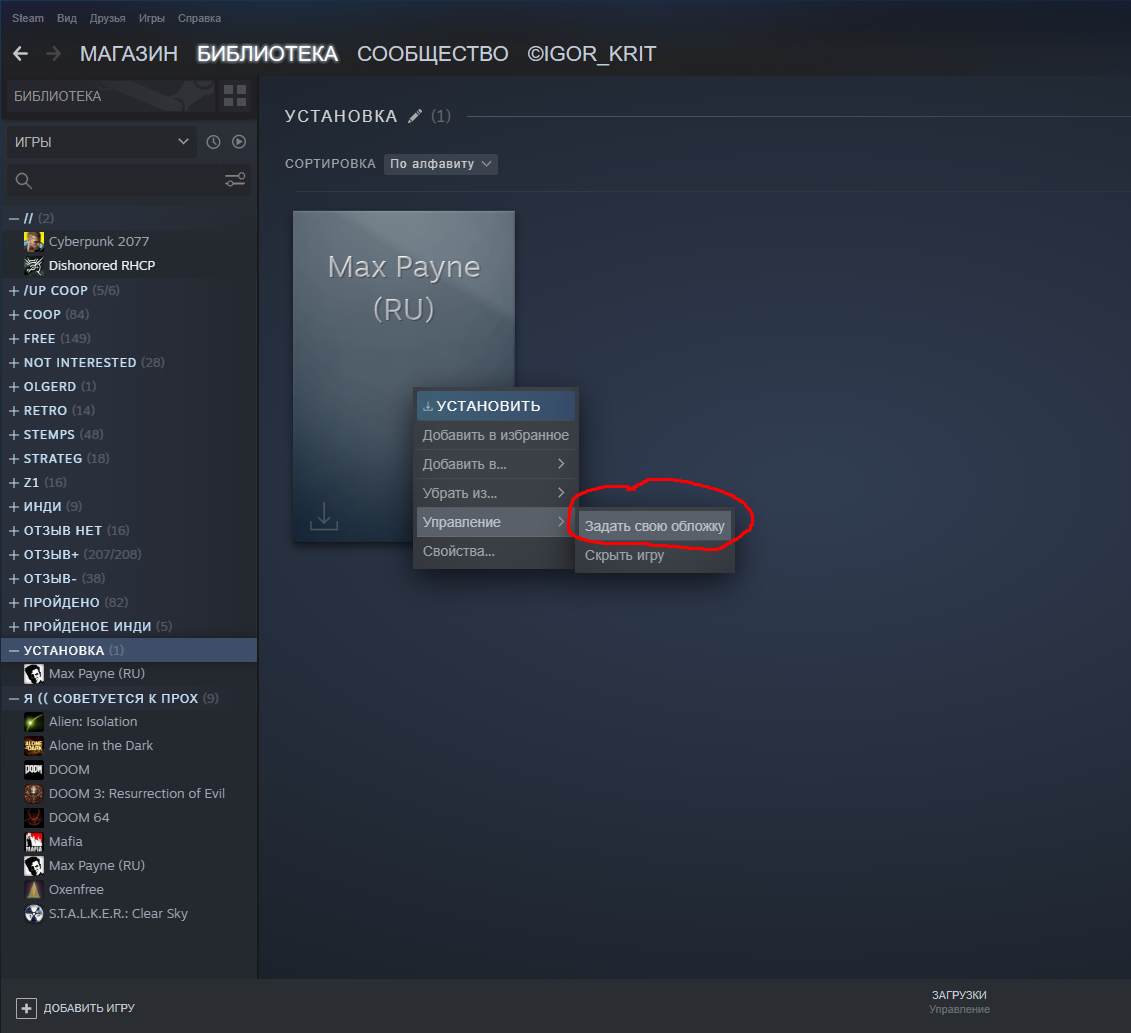Viewport: 1131px width, 1033px height.
Task: Open Свойства... from context menu
Action: click(496, 551)
